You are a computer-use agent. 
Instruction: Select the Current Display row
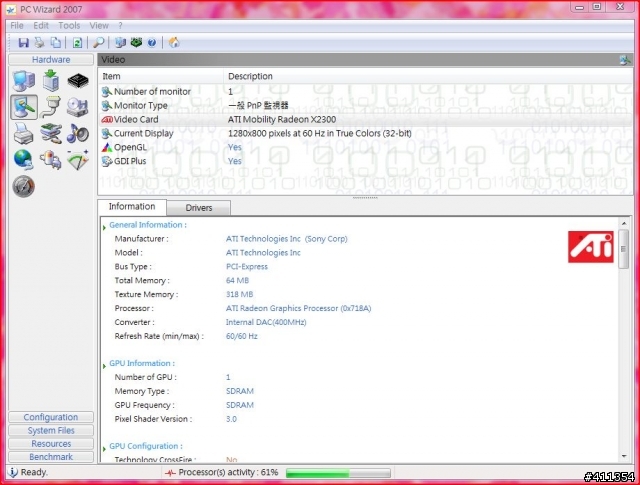365,133
